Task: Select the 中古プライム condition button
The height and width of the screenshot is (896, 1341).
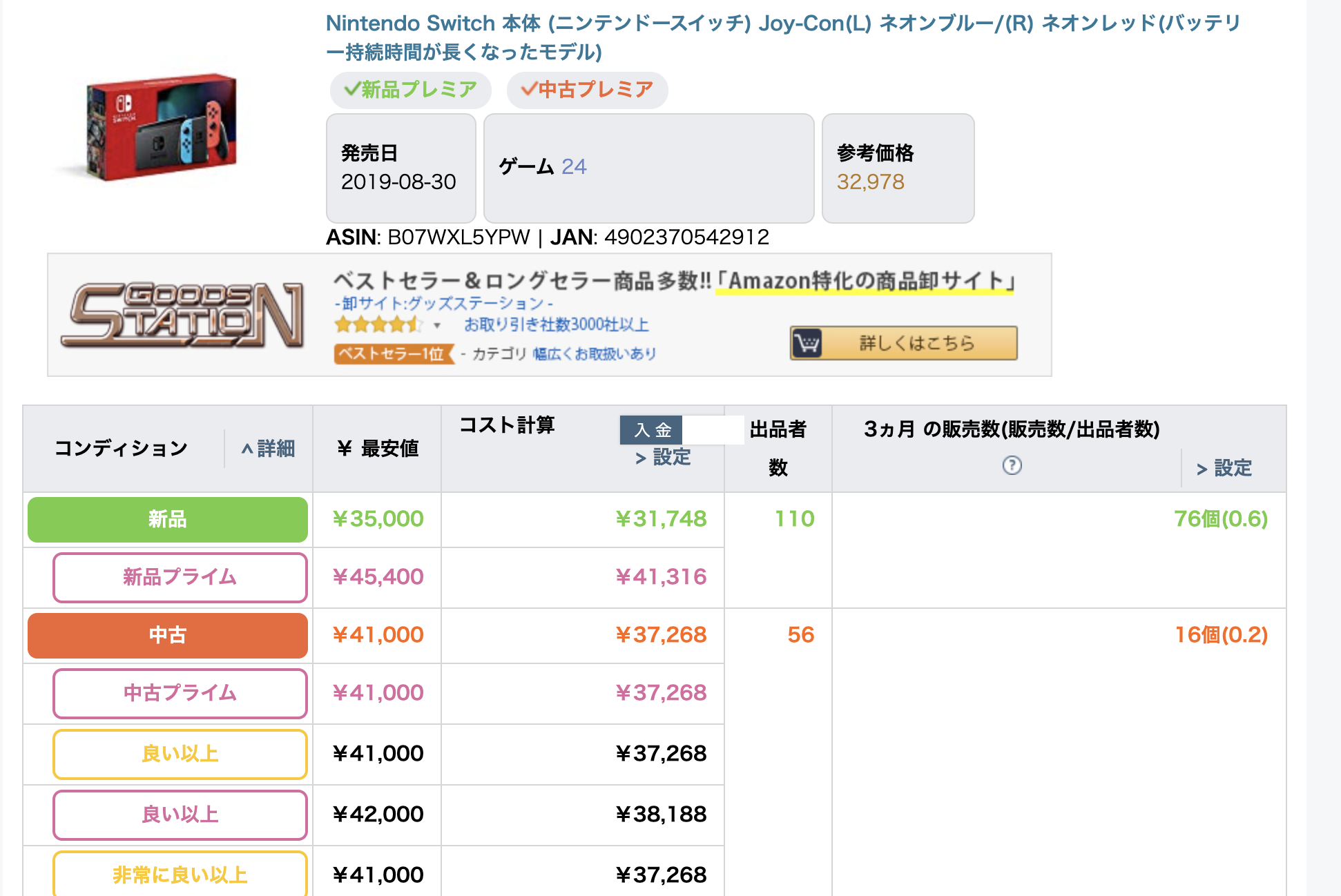Action: 180,693
